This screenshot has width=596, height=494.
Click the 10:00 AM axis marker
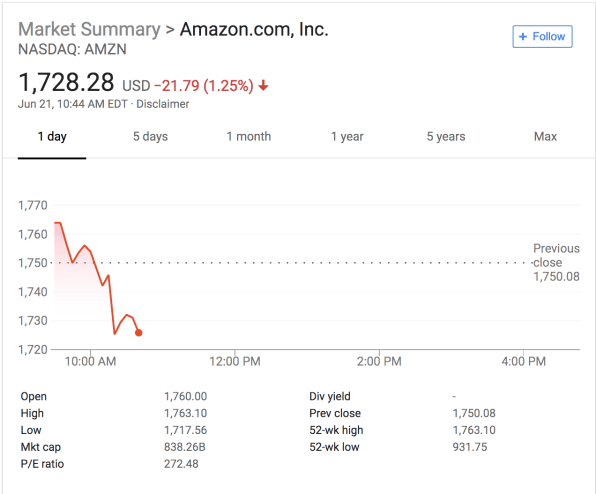[90, 361]
